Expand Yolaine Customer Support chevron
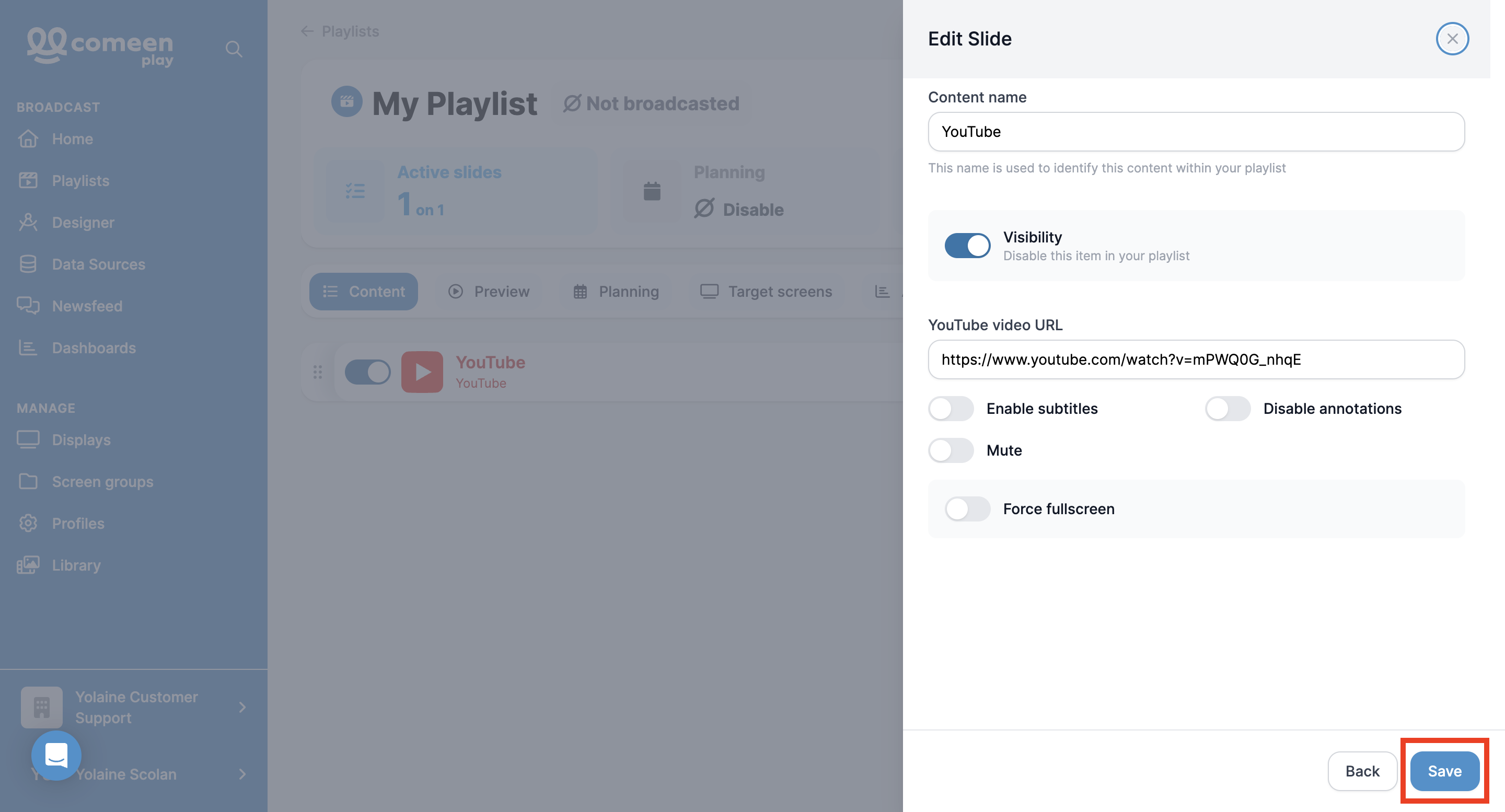The height and width of the screenshot is (812, 1505). pyautogui.click(x=242, y=707)
